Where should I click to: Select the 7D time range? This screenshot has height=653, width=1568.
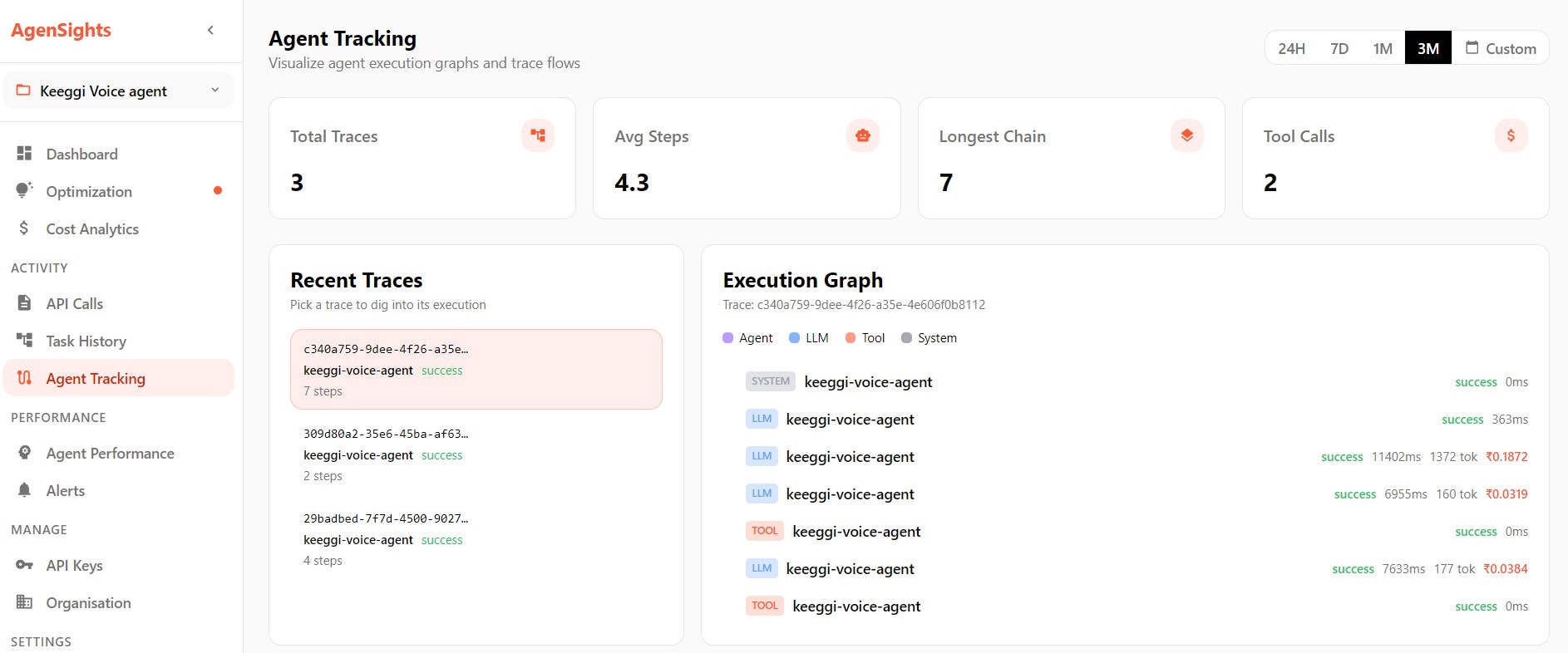click(x=1339, y=48)
